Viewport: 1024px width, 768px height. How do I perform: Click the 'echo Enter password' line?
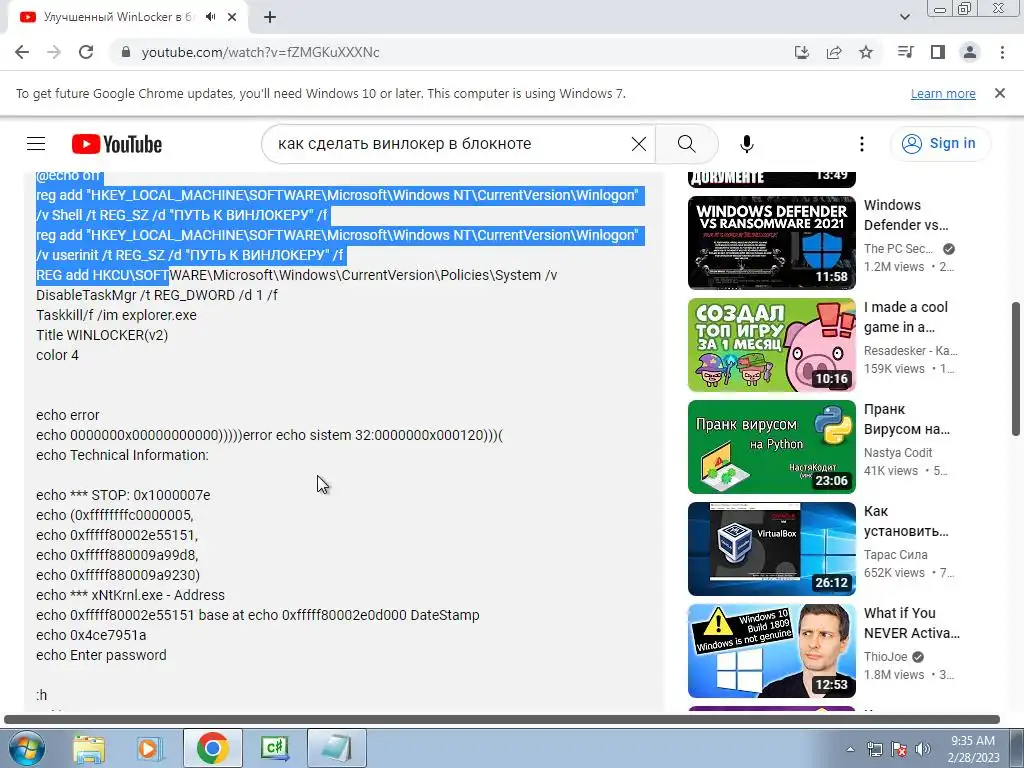[101, 655]
